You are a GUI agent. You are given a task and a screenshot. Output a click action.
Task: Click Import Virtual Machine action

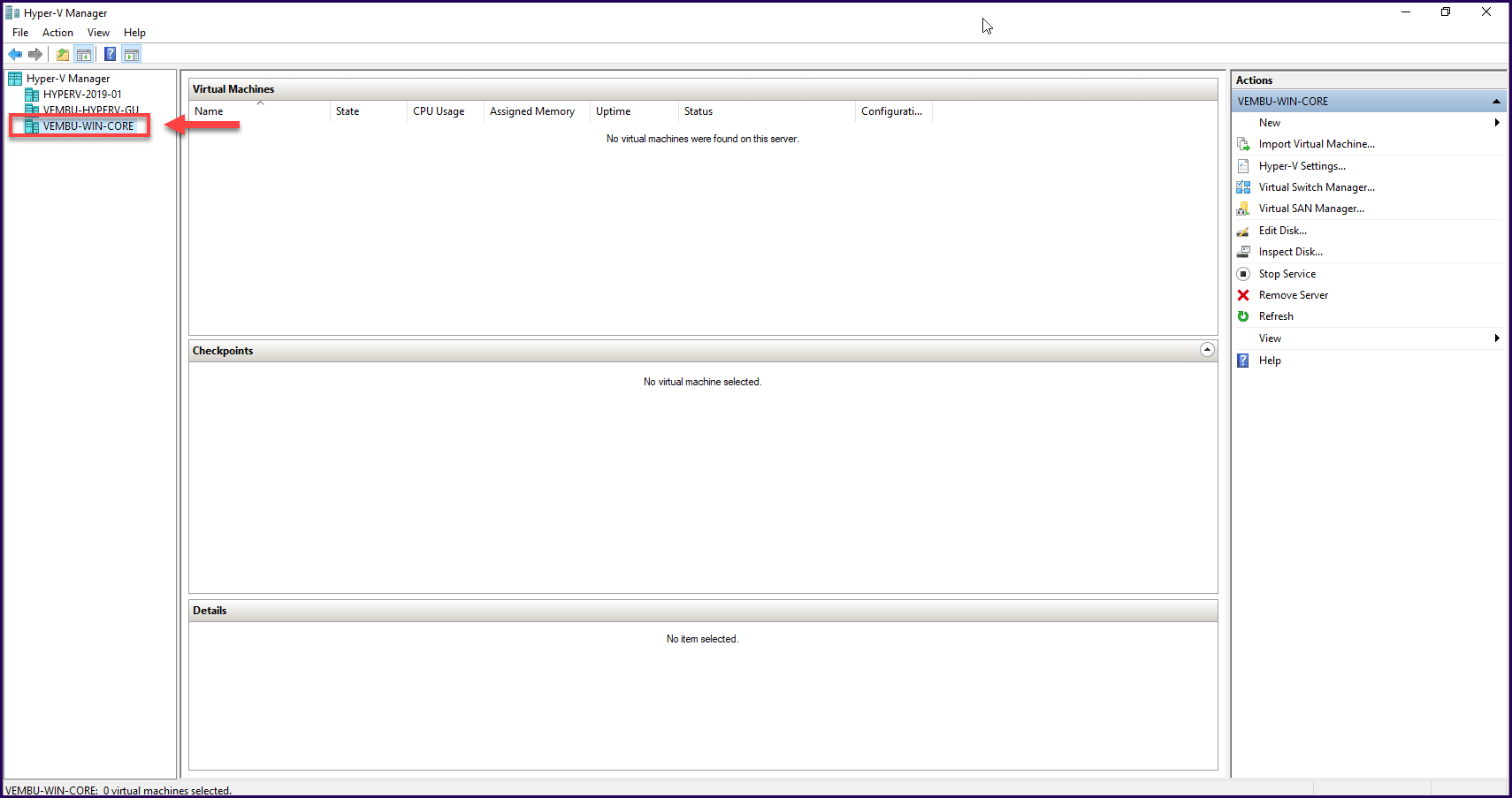pyautogui.click(x=1317, y=144)
